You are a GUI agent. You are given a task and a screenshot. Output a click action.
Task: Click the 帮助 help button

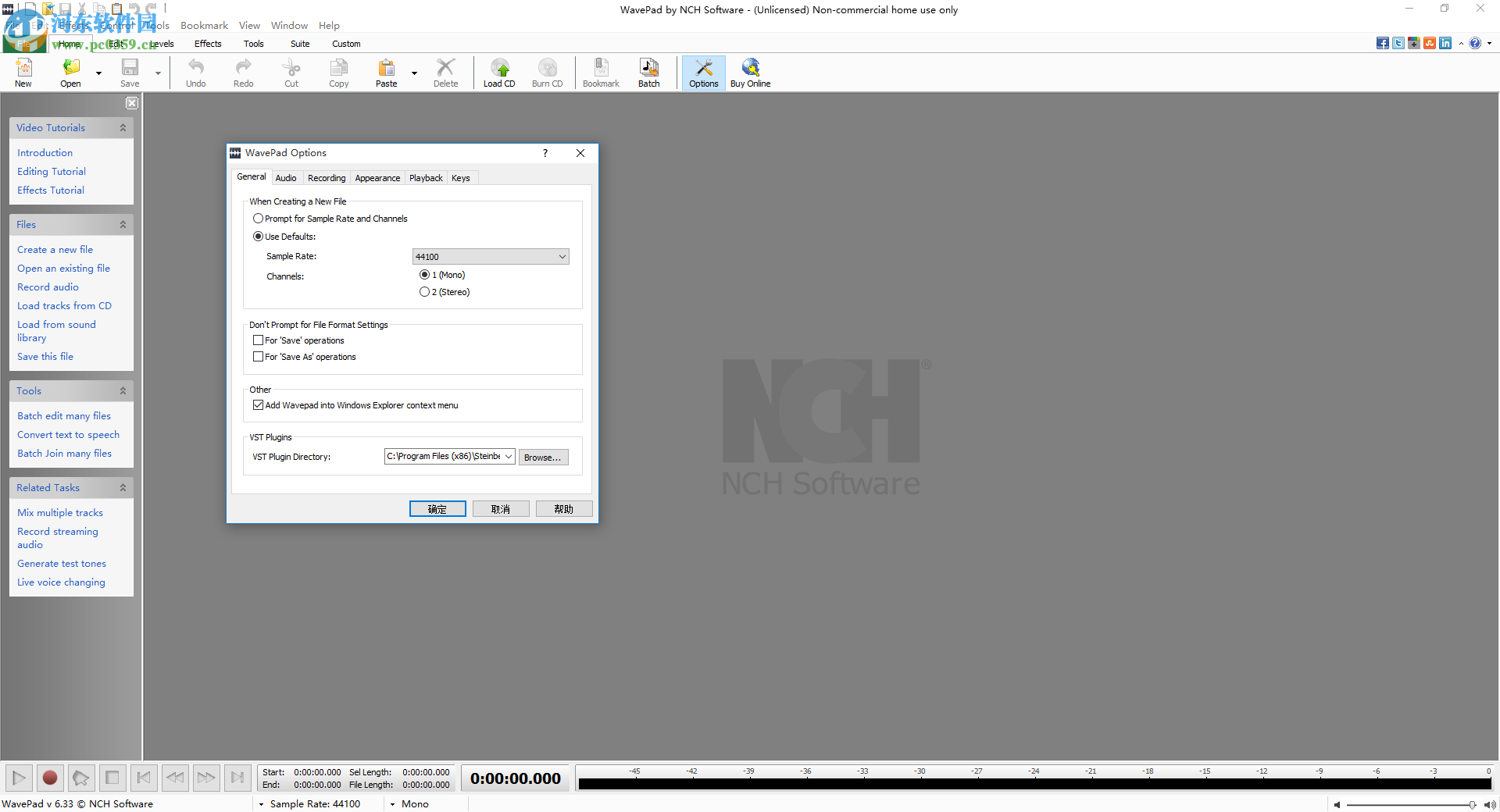564,509
